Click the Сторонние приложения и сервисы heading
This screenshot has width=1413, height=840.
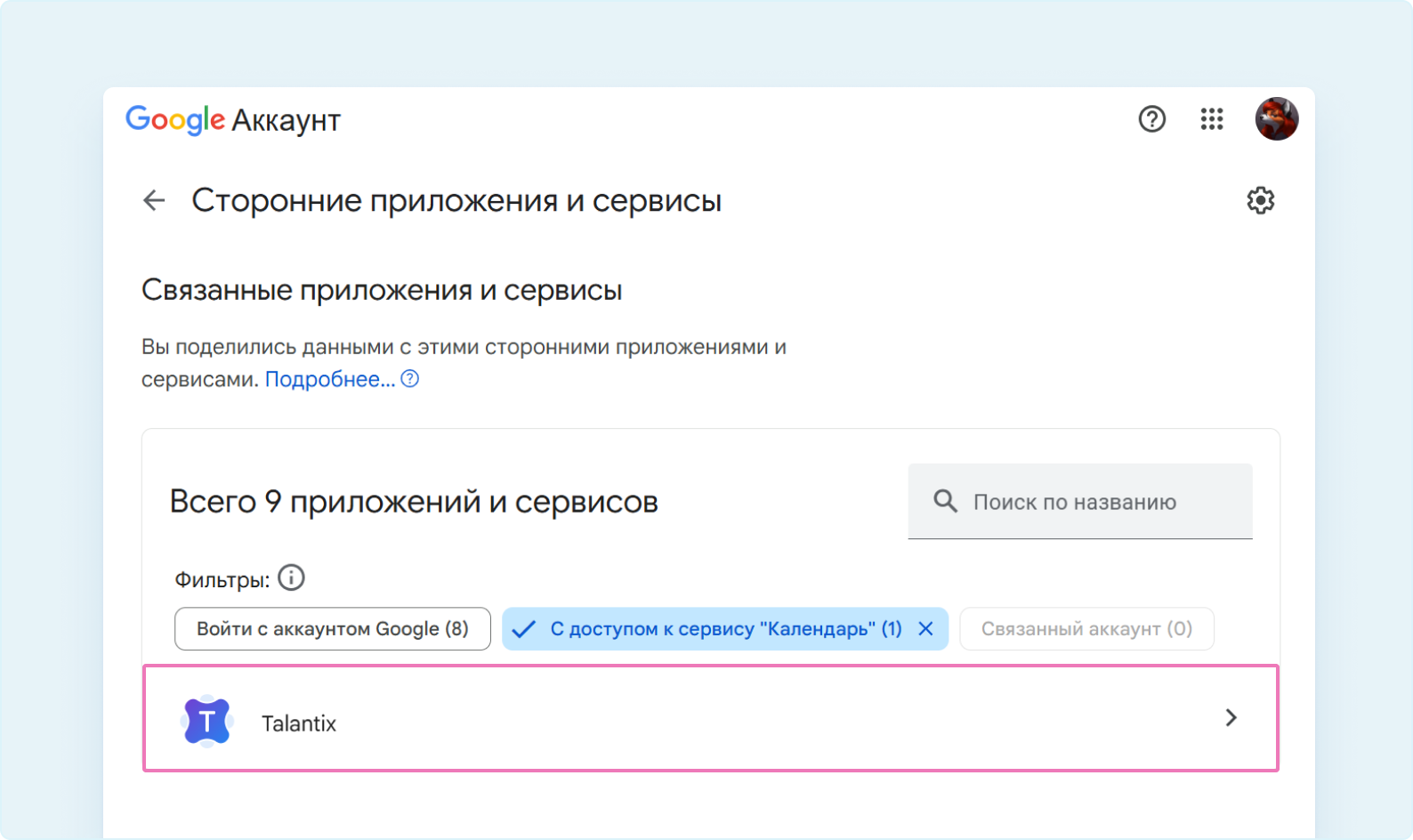pos(456,200)
